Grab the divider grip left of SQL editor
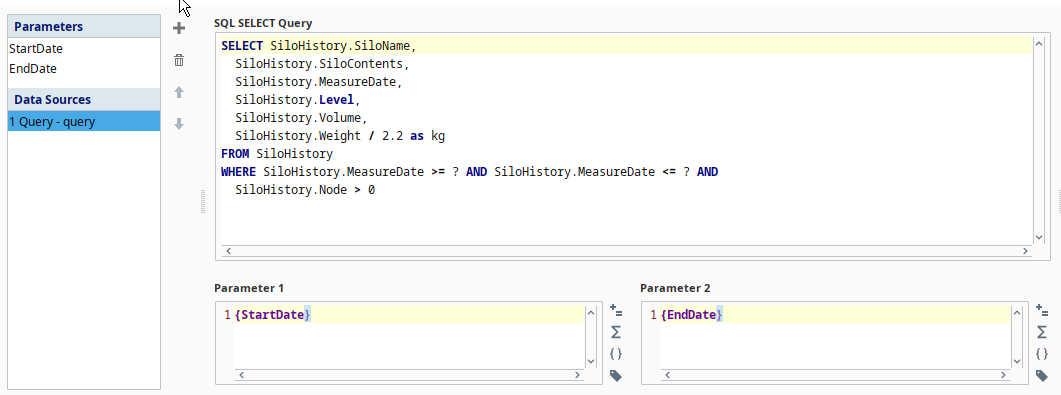The width and height of the screenshot is (1061, 395). point(203,202)
